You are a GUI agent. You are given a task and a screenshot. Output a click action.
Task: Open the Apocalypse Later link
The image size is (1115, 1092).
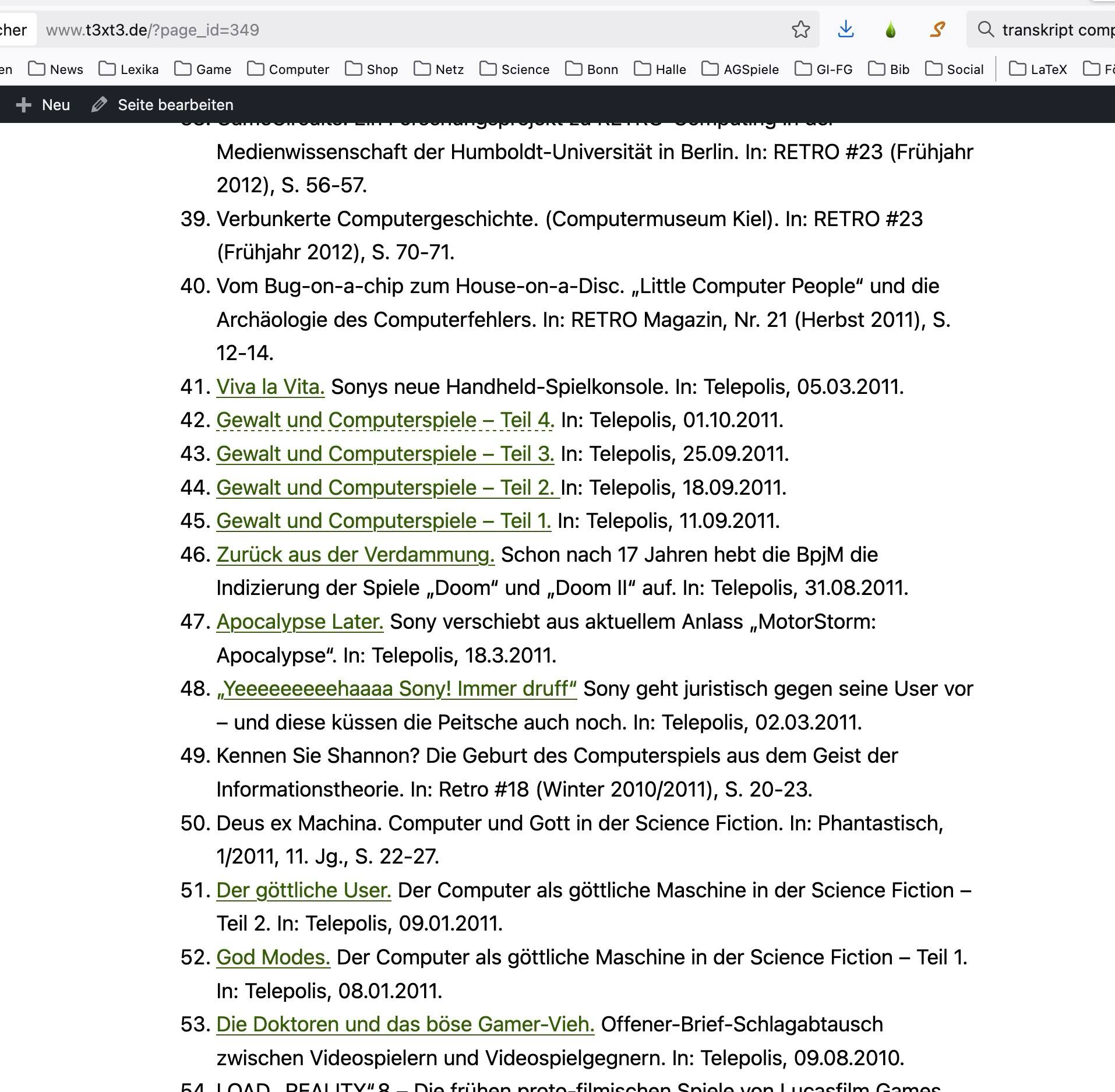(300, 622)
